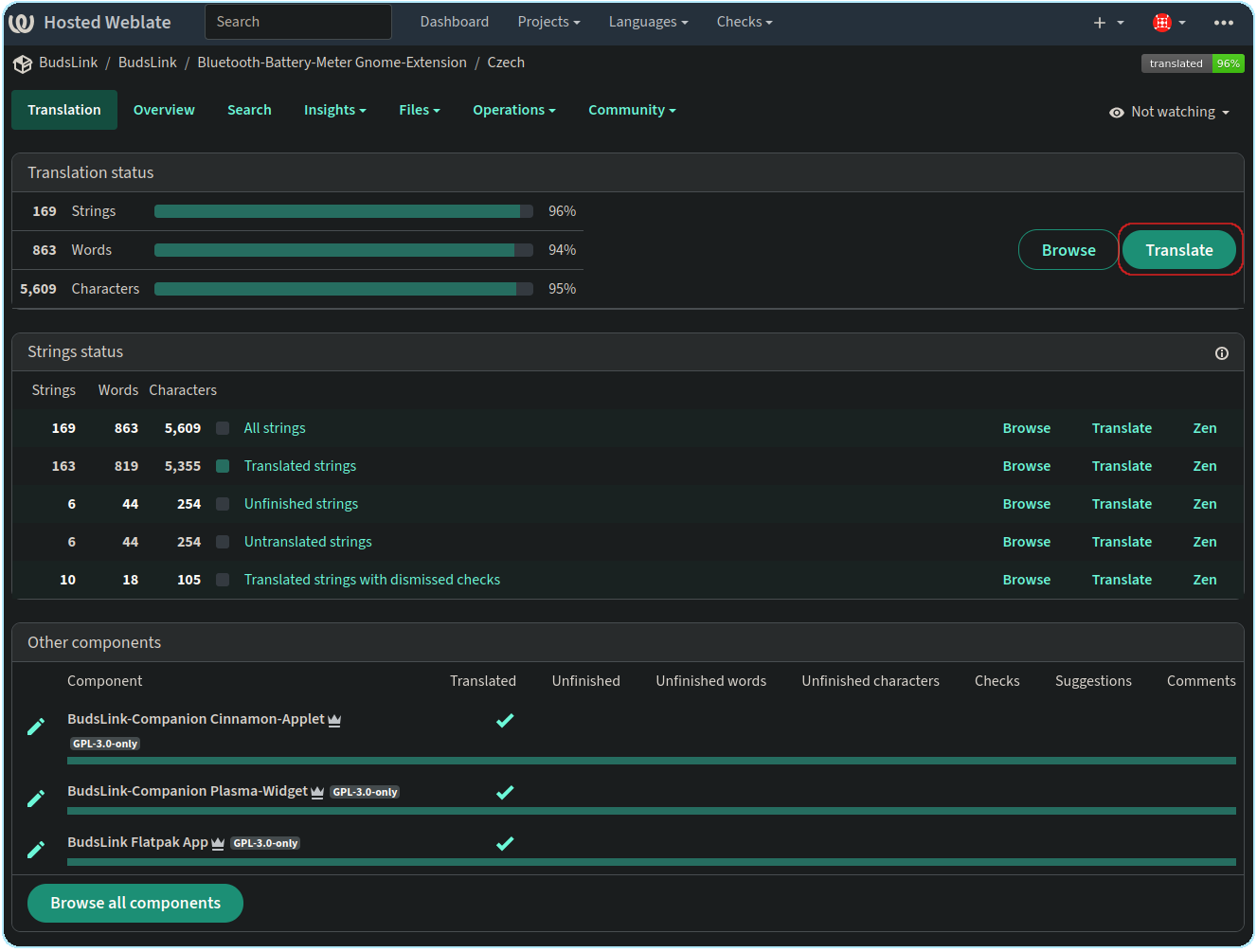1257x952 pixels.
Task: Click the translated check mark for Cinnamon-Applet
Action: [x=505, y=721]
